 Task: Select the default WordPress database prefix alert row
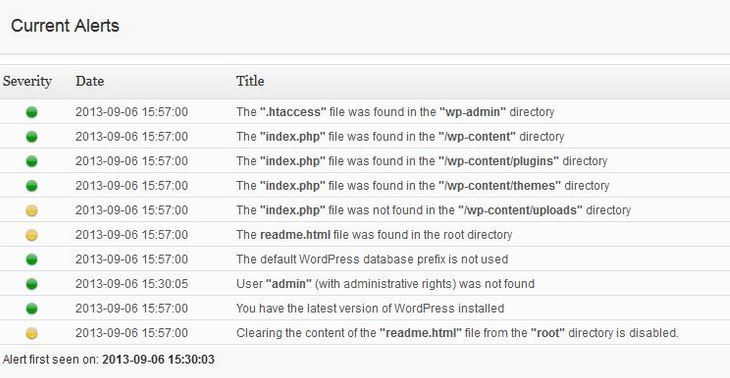(365, 259)
